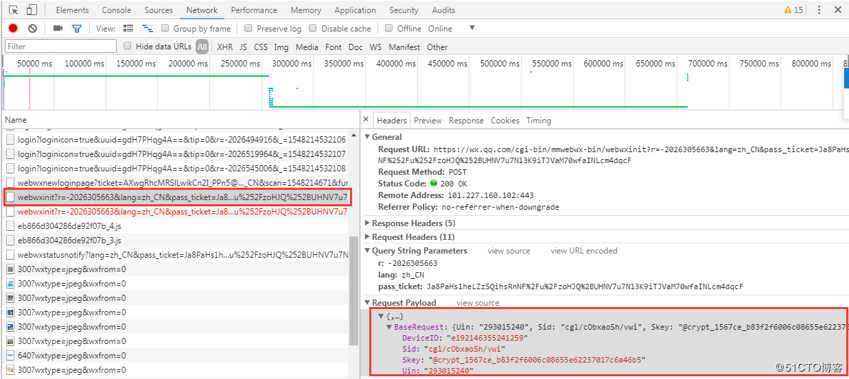
Task: Open the Application tab
Action: point(355,10)
